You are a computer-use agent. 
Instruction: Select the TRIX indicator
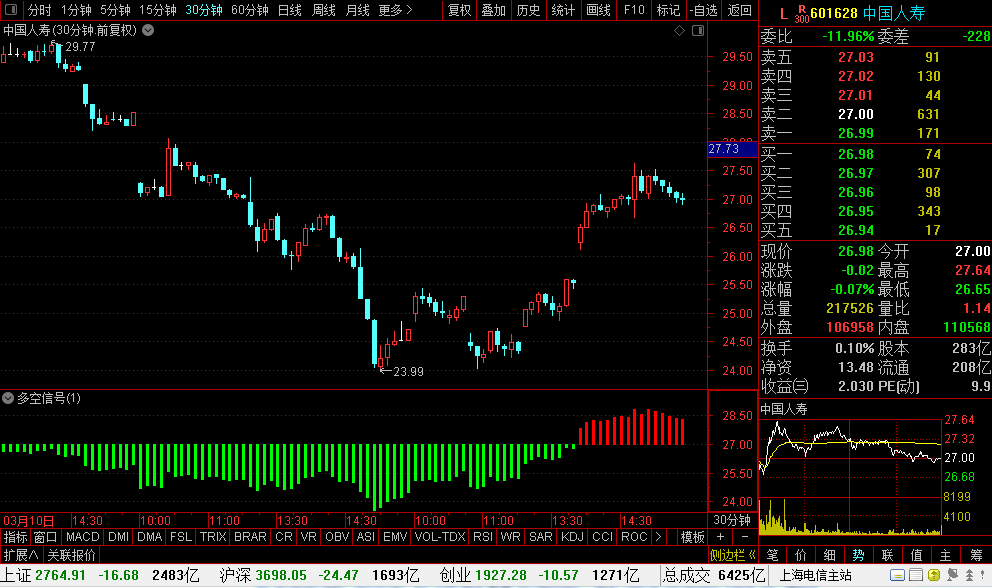click(213, 537)
